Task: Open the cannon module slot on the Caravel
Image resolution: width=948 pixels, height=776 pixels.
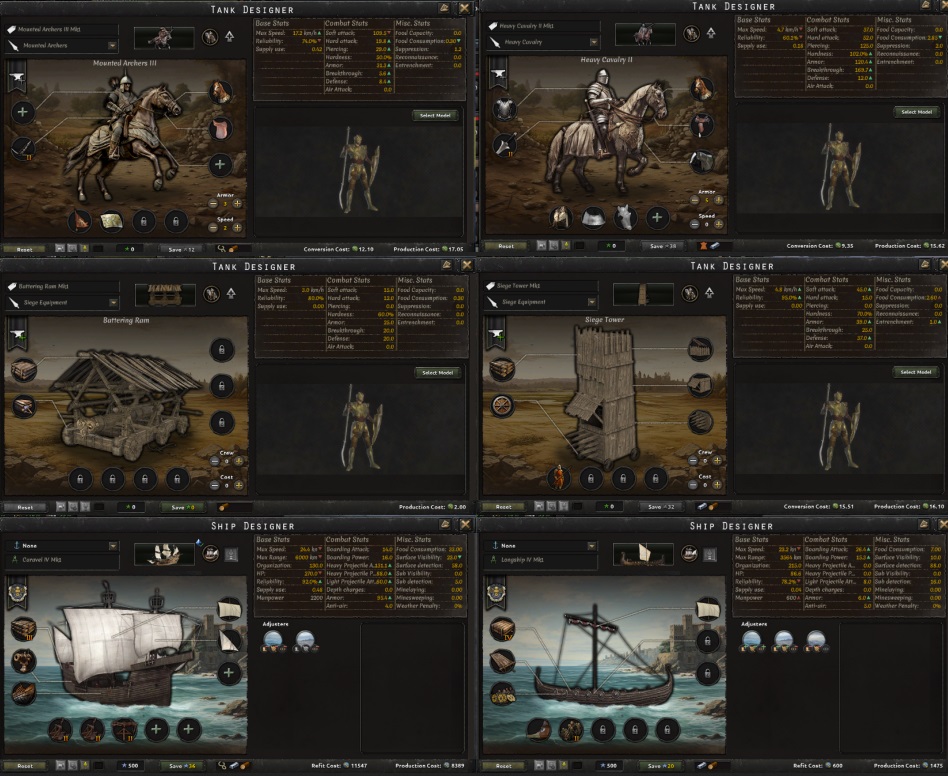Action: pos(23,661)
